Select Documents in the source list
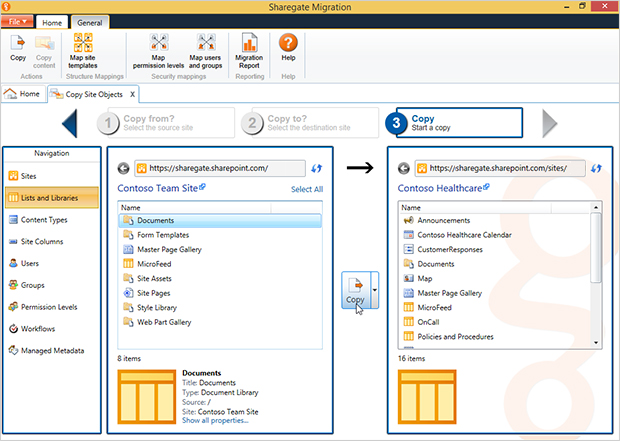The width and height of the screenshot is (620, 441). (x=220, y=220)
